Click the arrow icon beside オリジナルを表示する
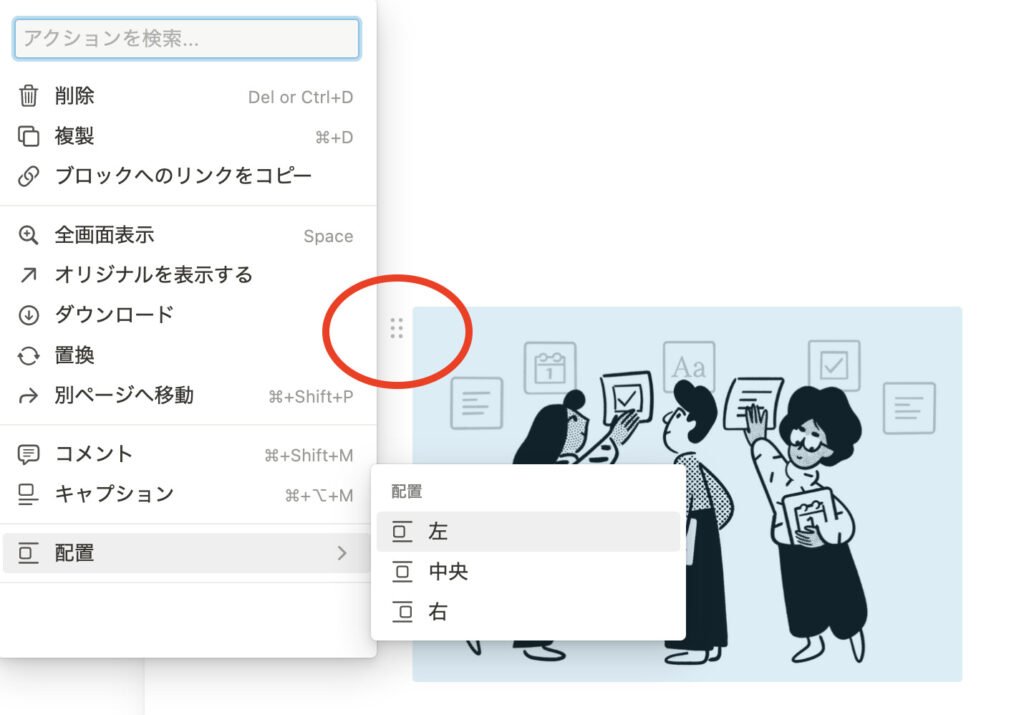 tap(28, 275)
